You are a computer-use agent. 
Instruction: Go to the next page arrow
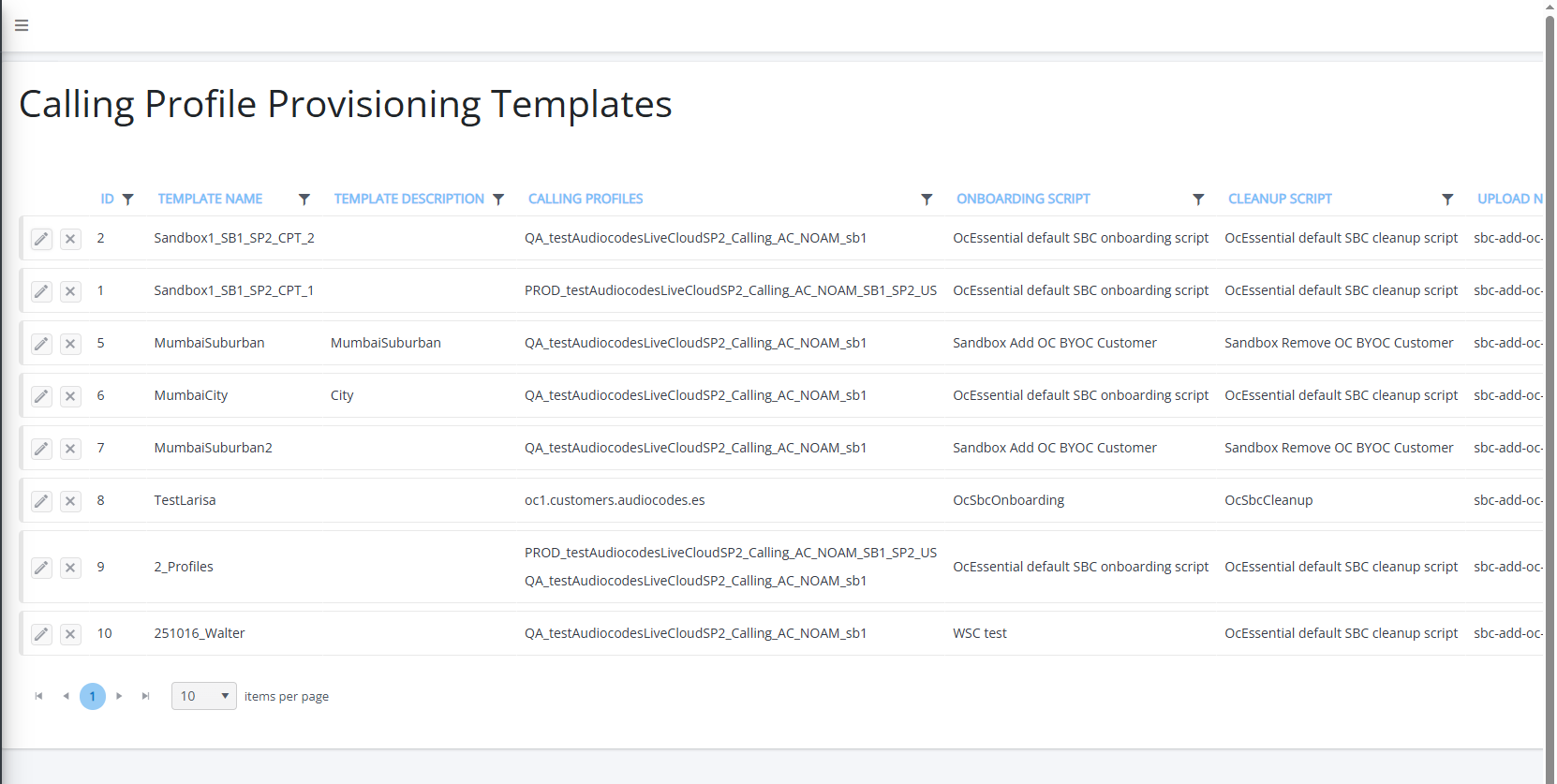click(x=119, y=696)
